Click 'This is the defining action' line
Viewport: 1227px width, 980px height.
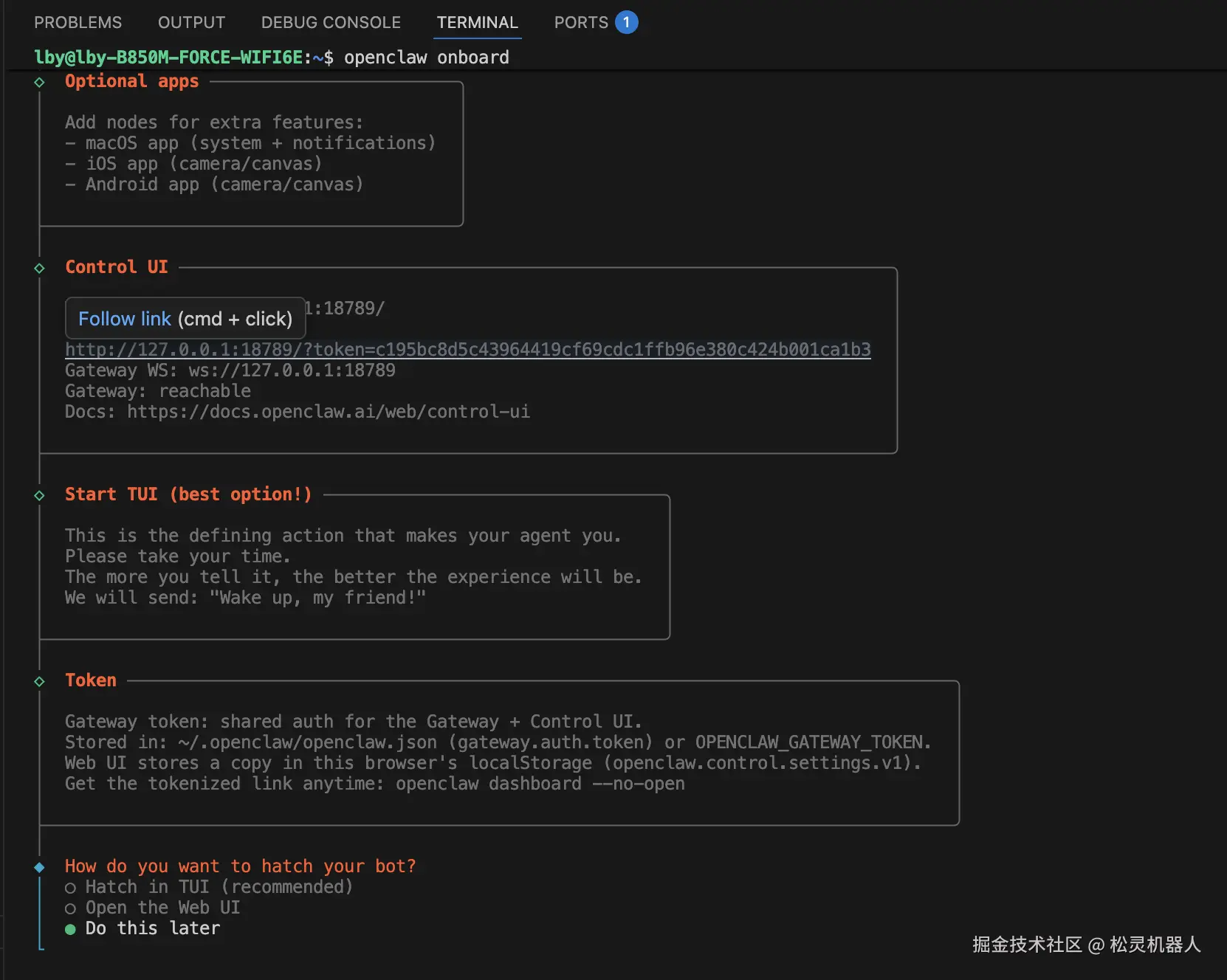point(343,536)
